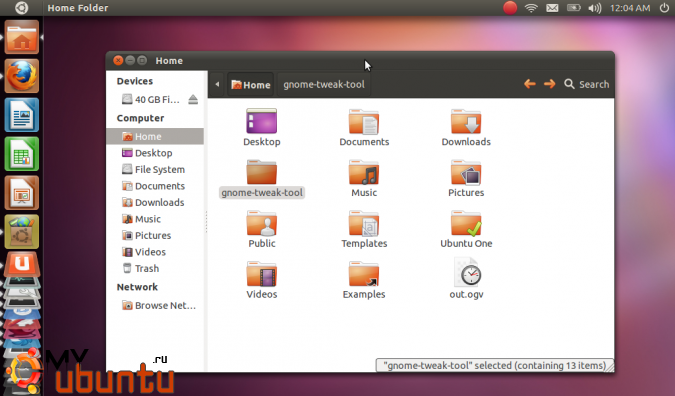Open the Videos folder in file view
Viewport: 675px width, 396px height.
pyautogui.click(x=261, y=274)
